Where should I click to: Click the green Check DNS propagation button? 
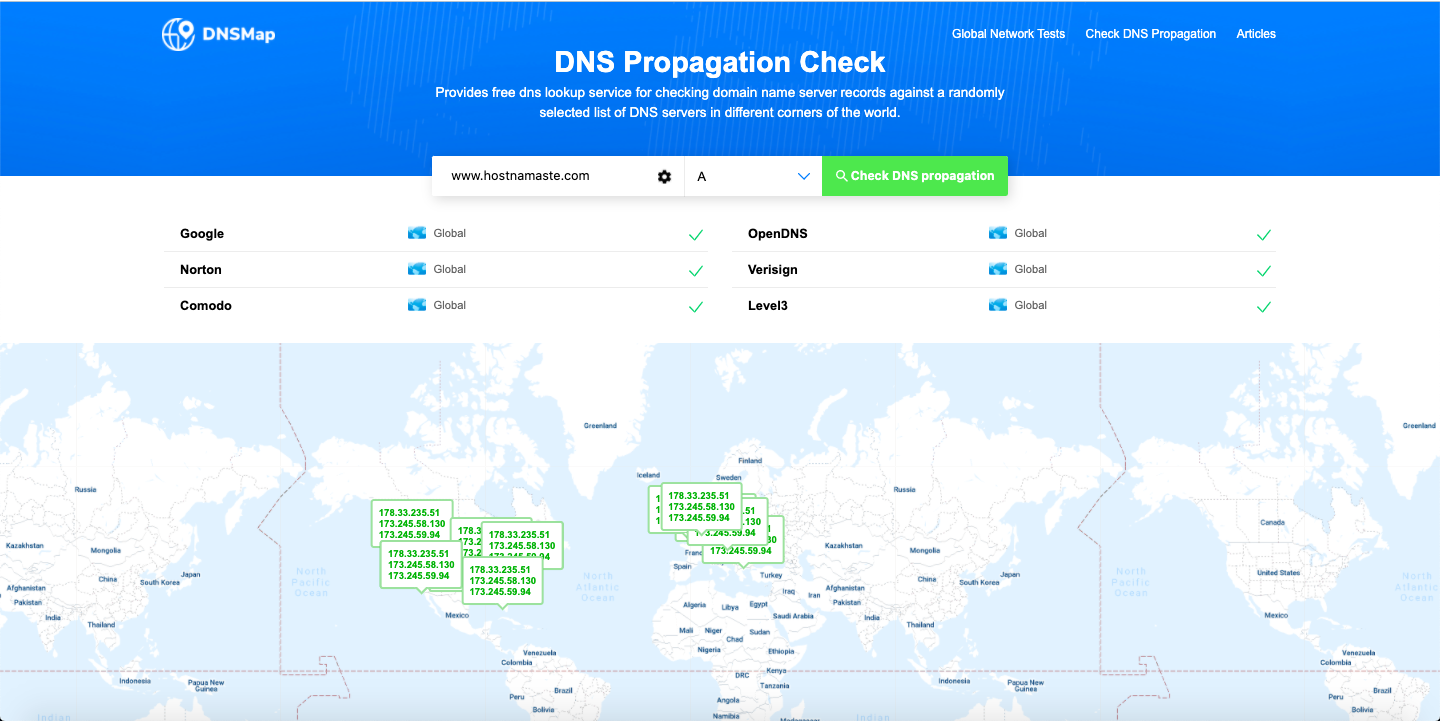915,176
